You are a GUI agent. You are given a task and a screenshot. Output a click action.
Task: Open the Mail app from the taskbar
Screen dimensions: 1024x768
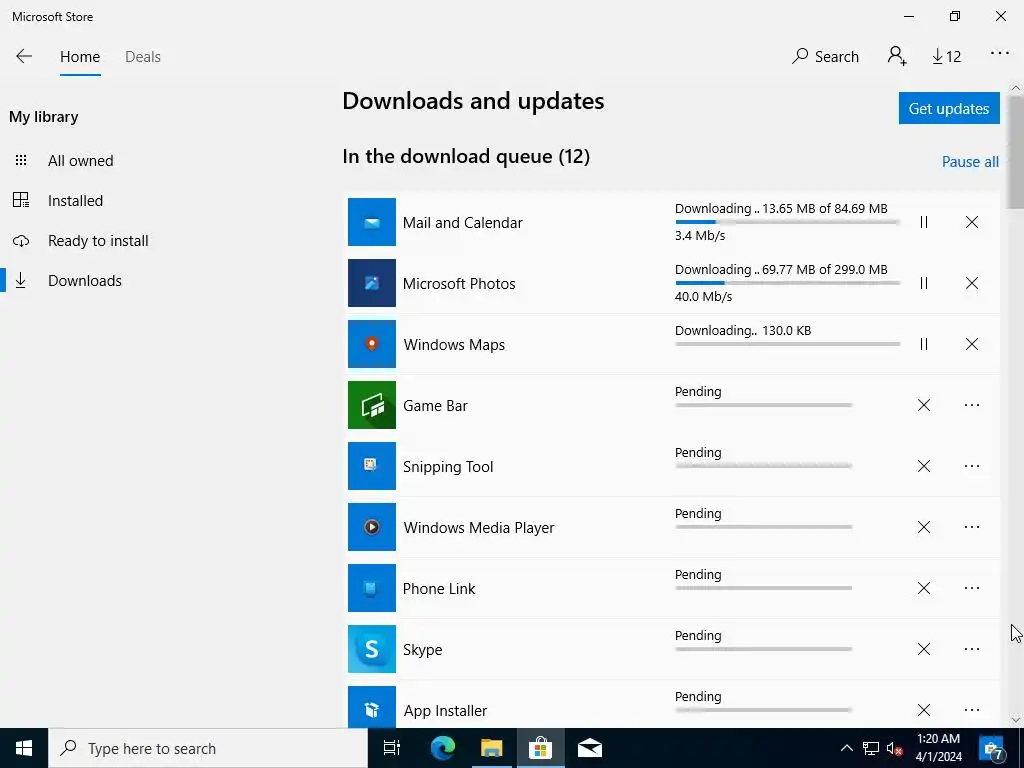coord(590,748)
